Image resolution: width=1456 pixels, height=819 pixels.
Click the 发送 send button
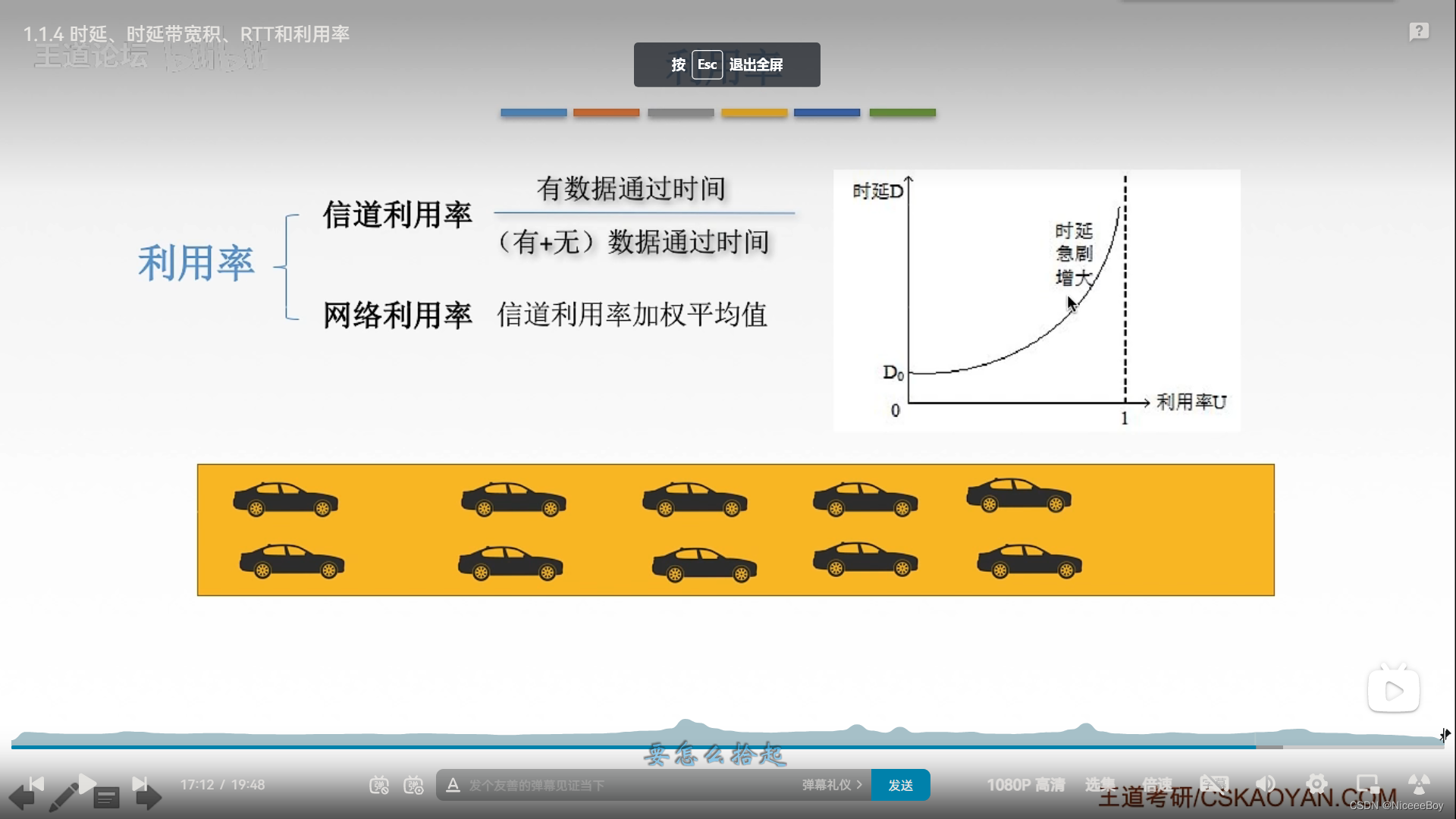point(900,785)
